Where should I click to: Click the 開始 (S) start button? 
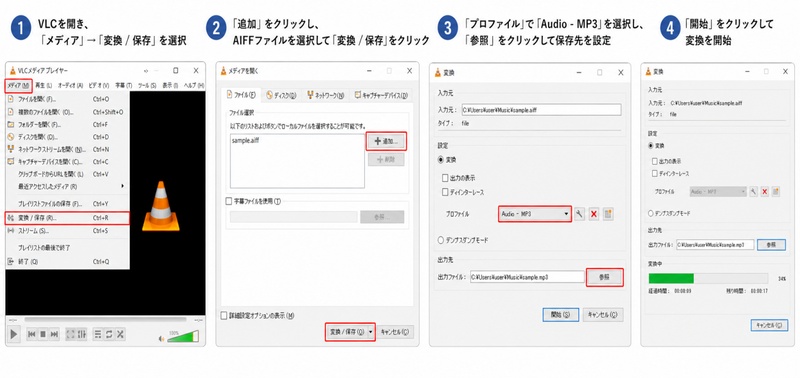tap(560, 315)
